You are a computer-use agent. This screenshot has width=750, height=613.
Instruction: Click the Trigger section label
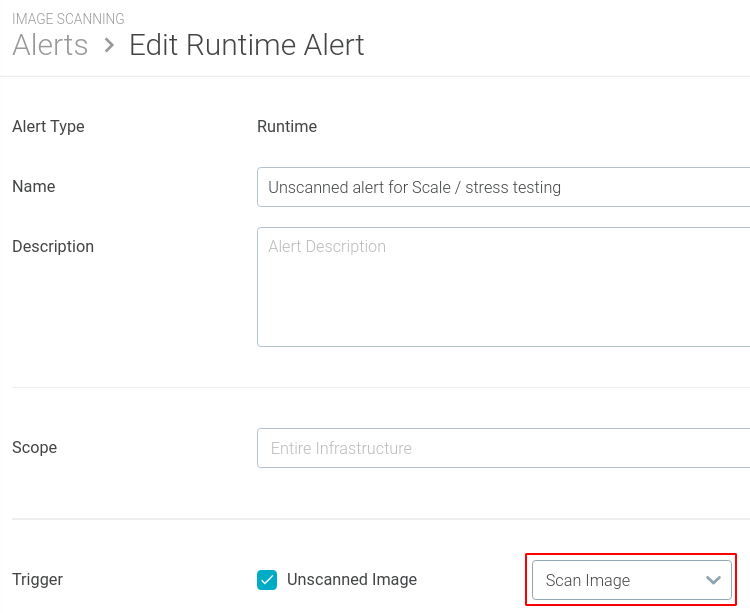(37, 580)
